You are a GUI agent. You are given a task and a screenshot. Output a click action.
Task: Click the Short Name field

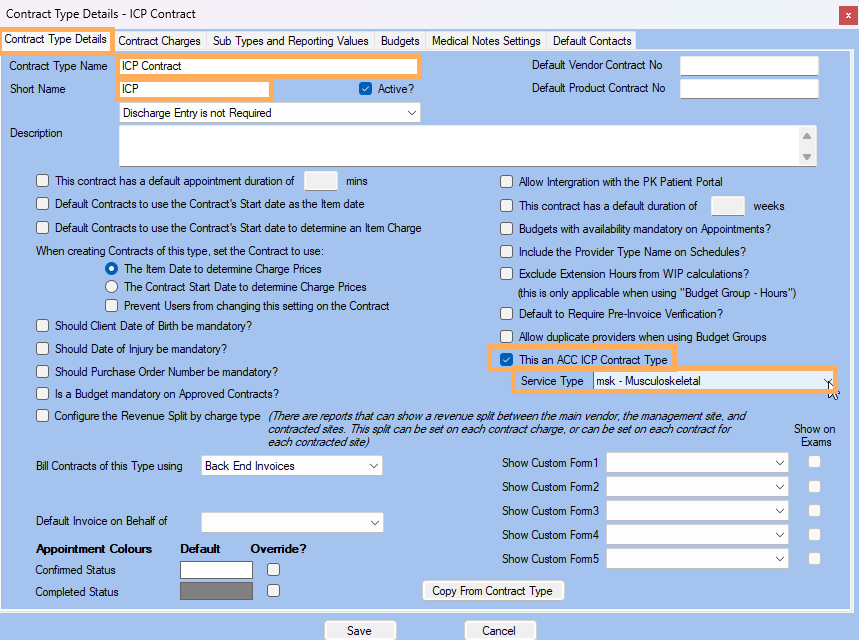tap(194, 89)
